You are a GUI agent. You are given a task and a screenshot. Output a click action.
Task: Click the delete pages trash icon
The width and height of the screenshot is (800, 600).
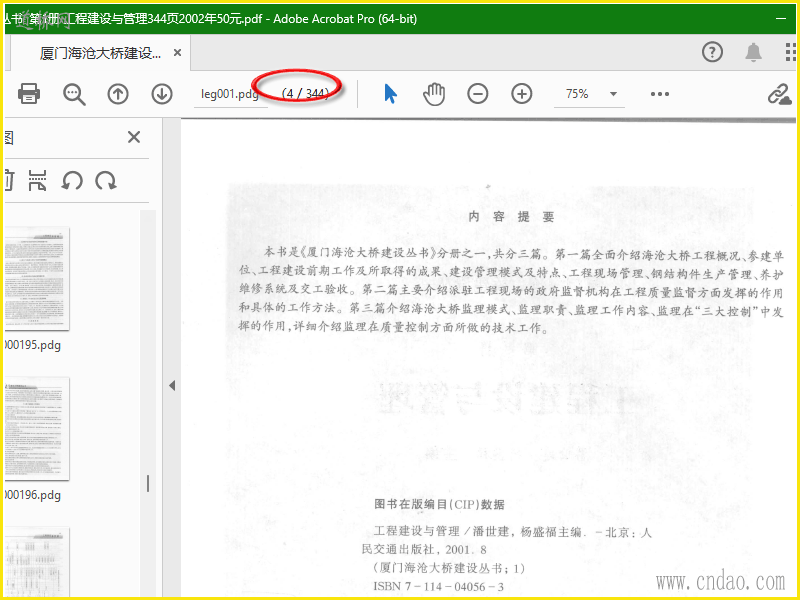[x=9, y=181]
